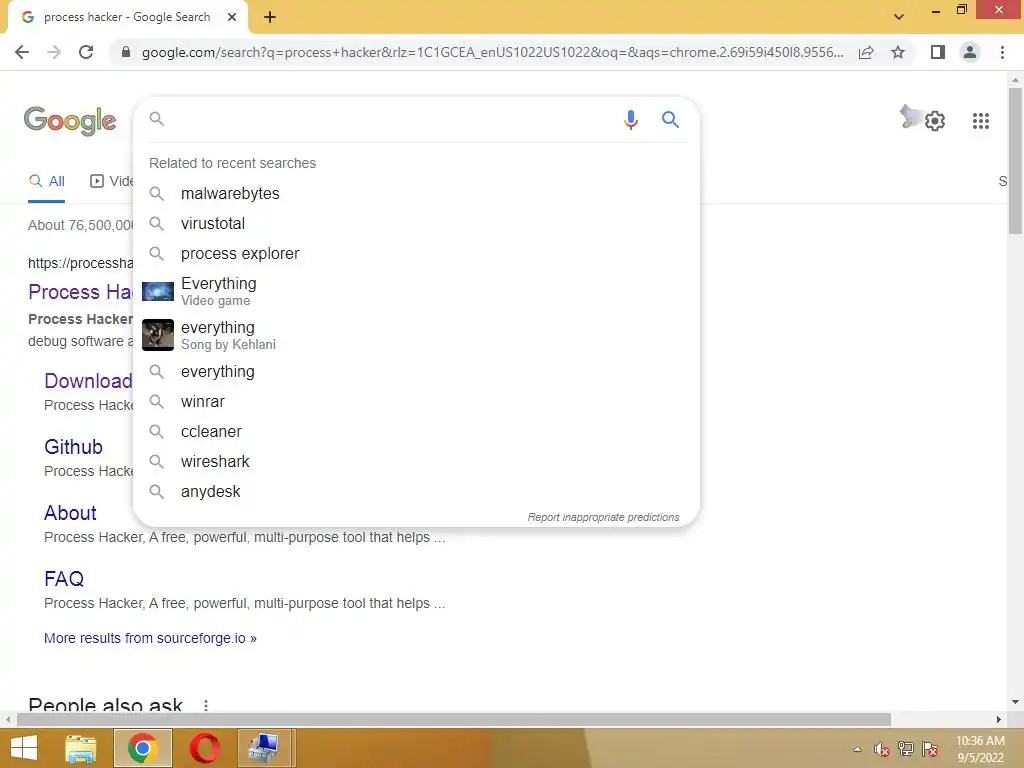Select malwarebytes suggestion
The width and height of the screenshot is (1024, 768).
click(416, 193)
